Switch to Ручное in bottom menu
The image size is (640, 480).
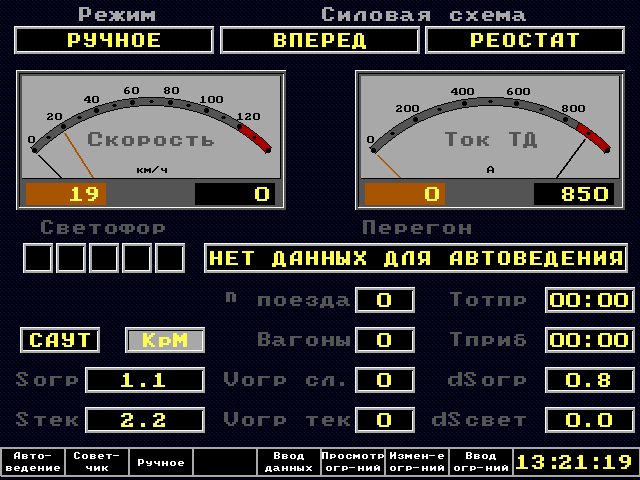[x=160, y=462]
